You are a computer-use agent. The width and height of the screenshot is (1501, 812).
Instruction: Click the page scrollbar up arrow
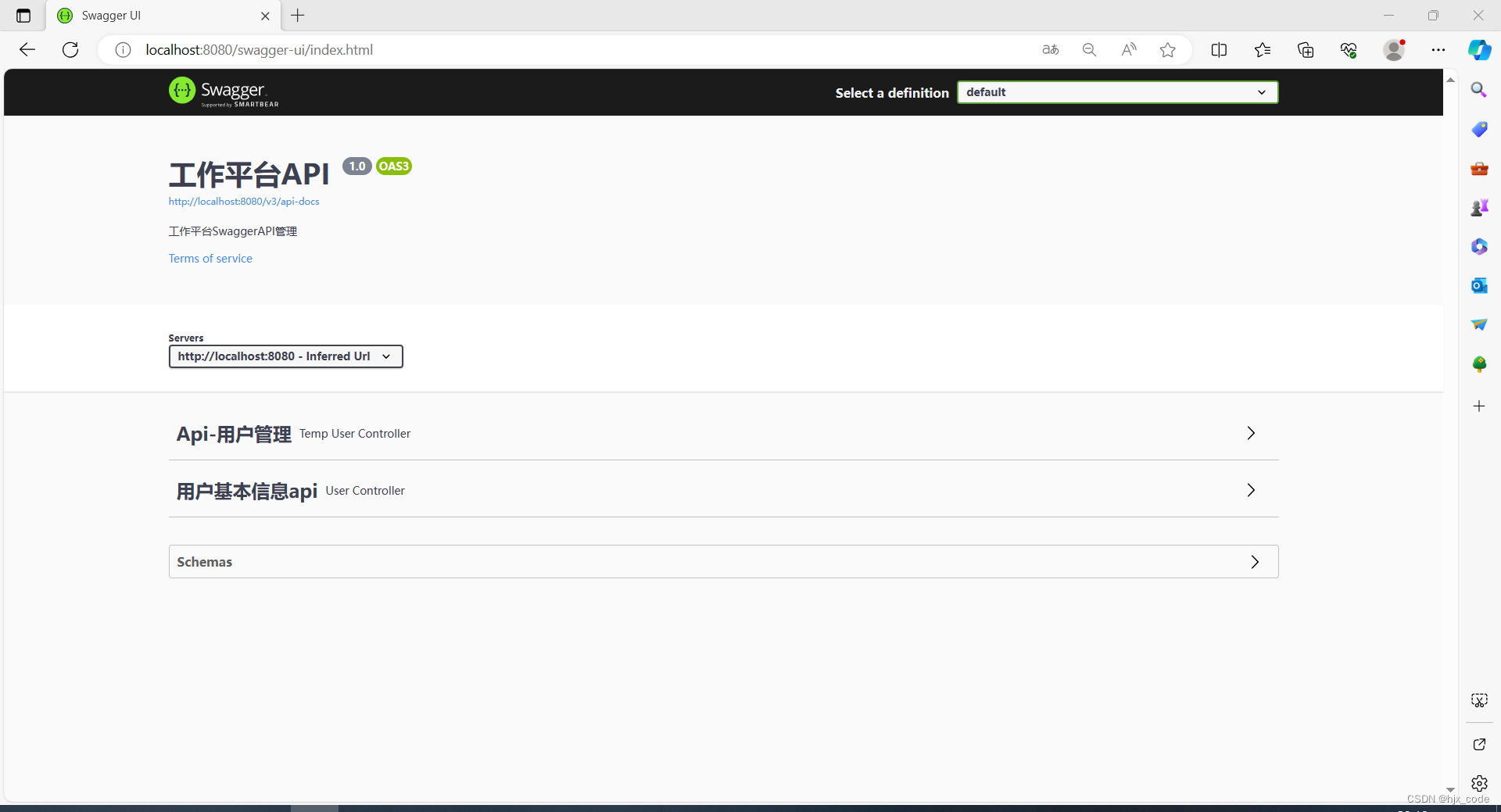[1450, 80]
